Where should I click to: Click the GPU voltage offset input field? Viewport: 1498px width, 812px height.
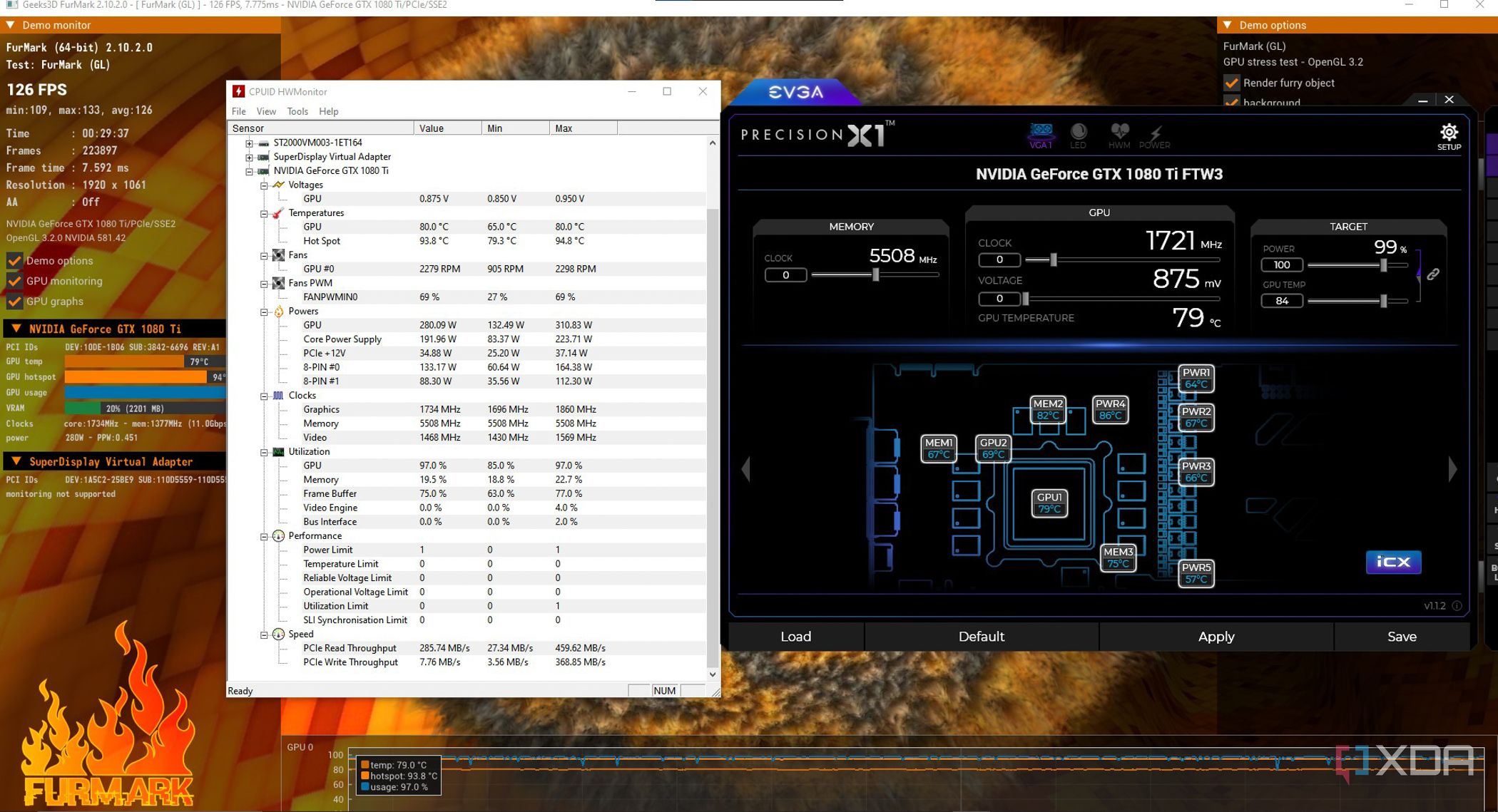coord(999,299)
